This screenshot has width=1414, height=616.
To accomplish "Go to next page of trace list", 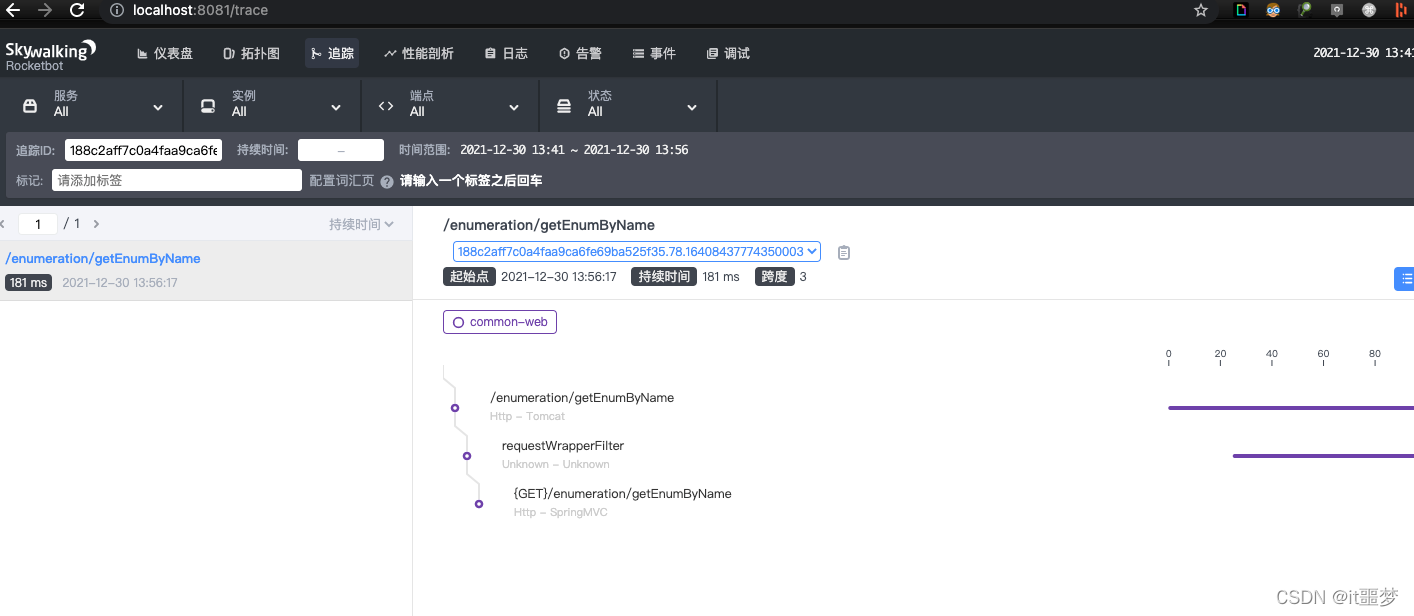I will pos(96,224).
